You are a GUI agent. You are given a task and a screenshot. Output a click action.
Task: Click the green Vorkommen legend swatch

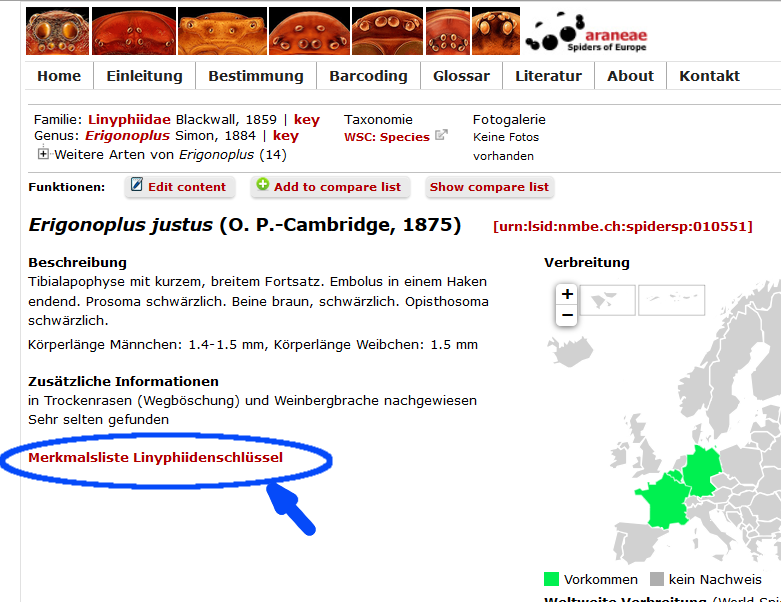click(551, 579)
